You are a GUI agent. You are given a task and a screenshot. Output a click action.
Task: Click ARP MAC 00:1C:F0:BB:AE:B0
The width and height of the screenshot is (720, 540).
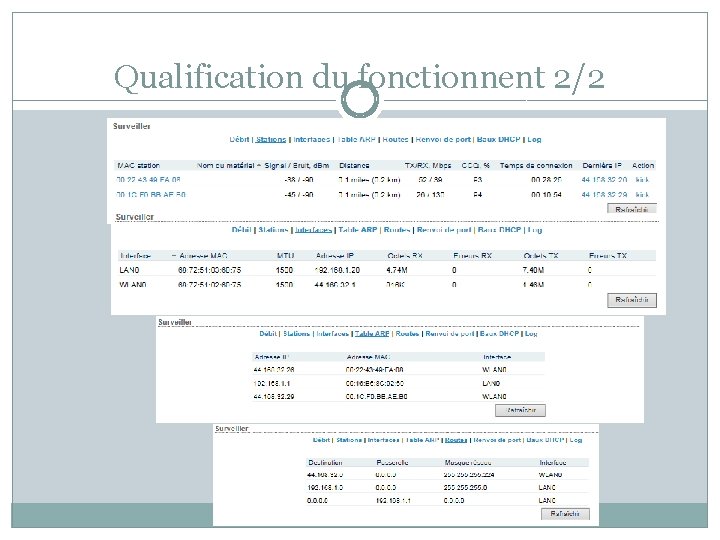click(376, 396)
